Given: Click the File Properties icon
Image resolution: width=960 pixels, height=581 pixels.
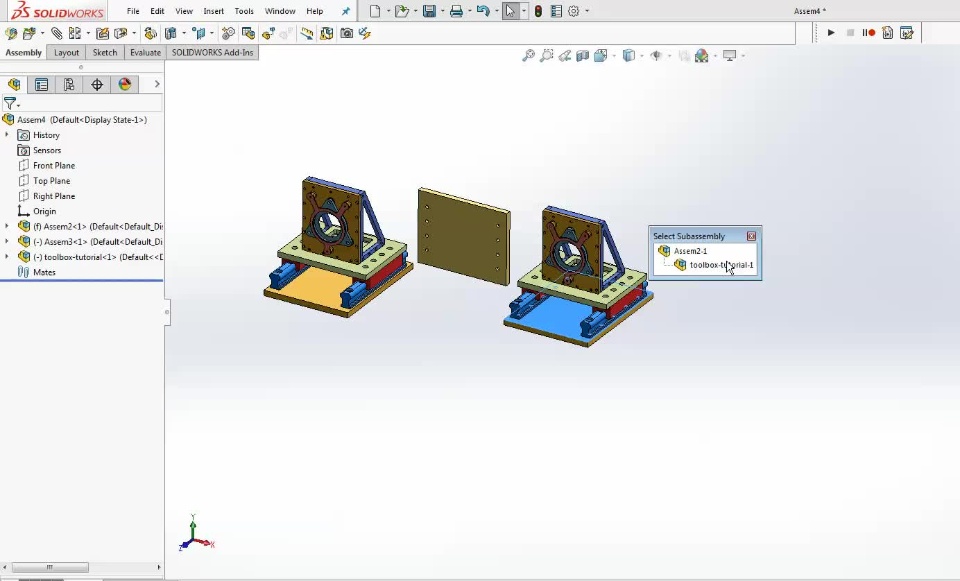Looking at the screenshot, I should tap(556, 11).
